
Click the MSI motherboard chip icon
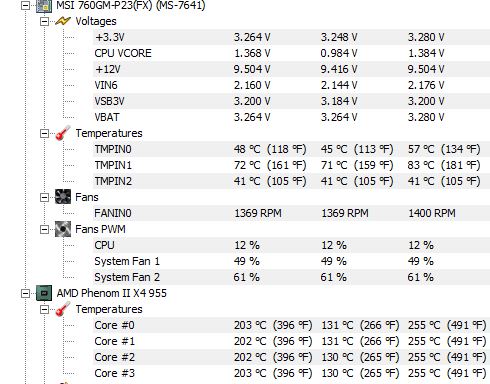point(44,6)
